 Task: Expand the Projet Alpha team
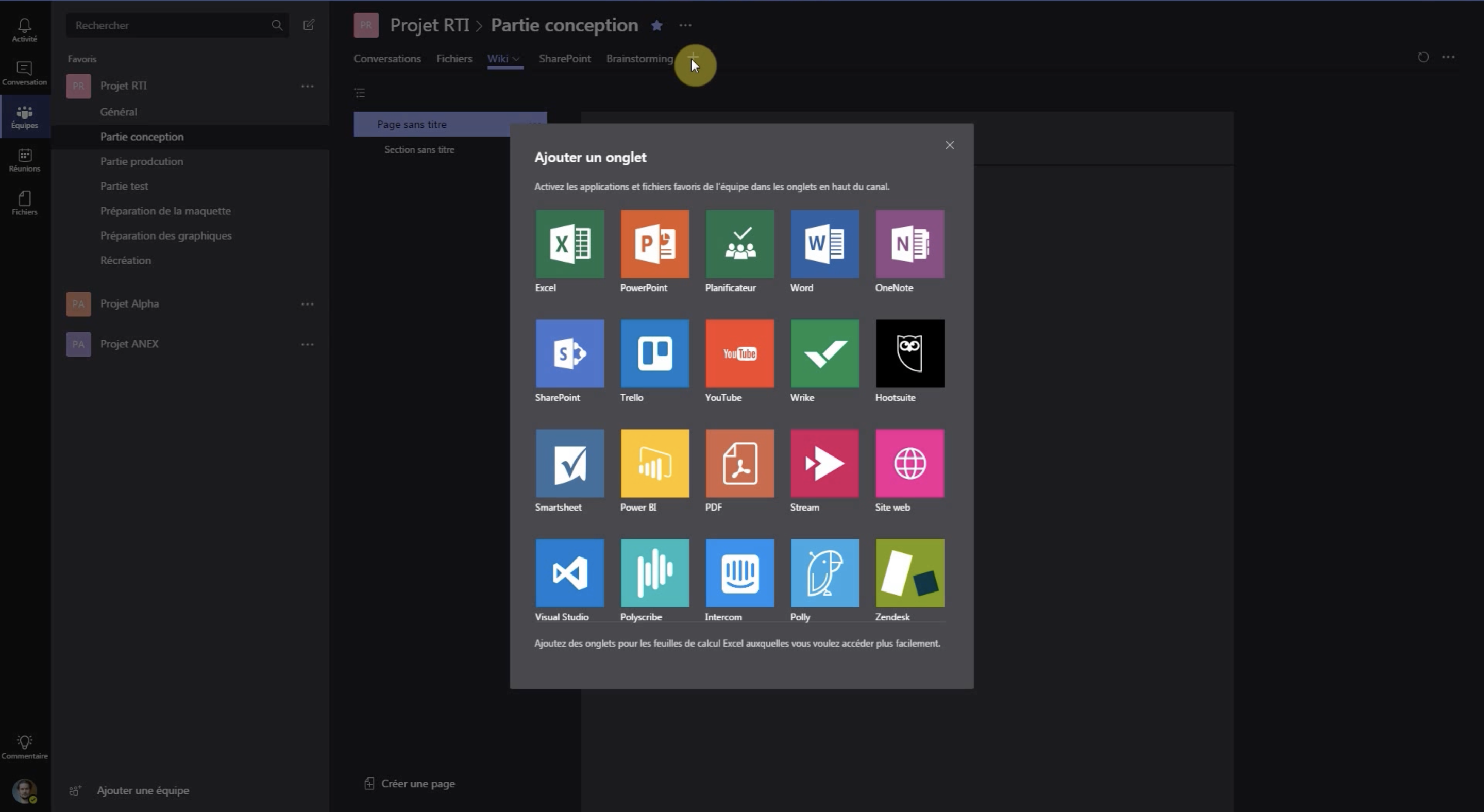[x=129, y=303]
